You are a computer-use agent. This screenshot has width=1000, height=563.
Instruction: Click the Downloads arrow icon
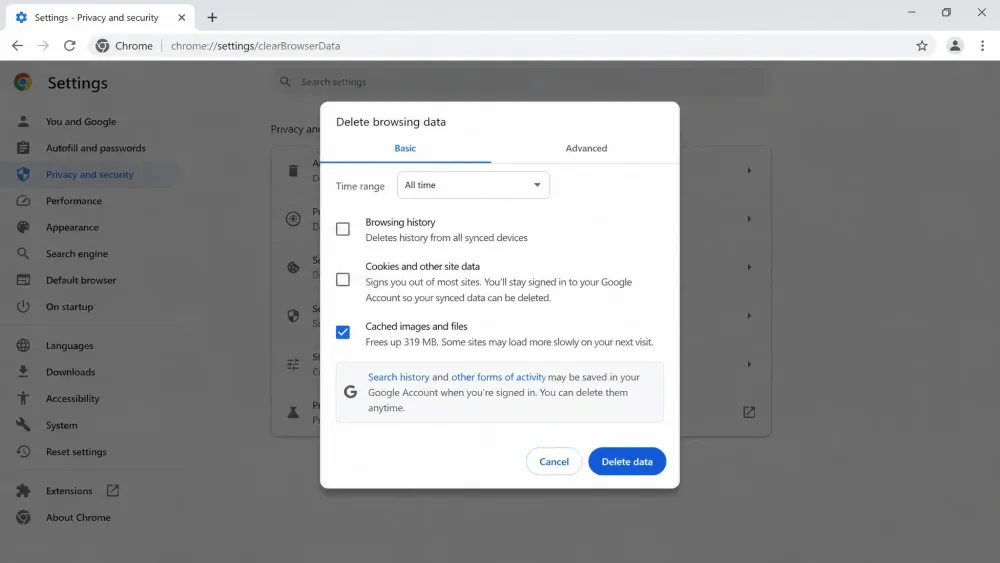(23, 372)
